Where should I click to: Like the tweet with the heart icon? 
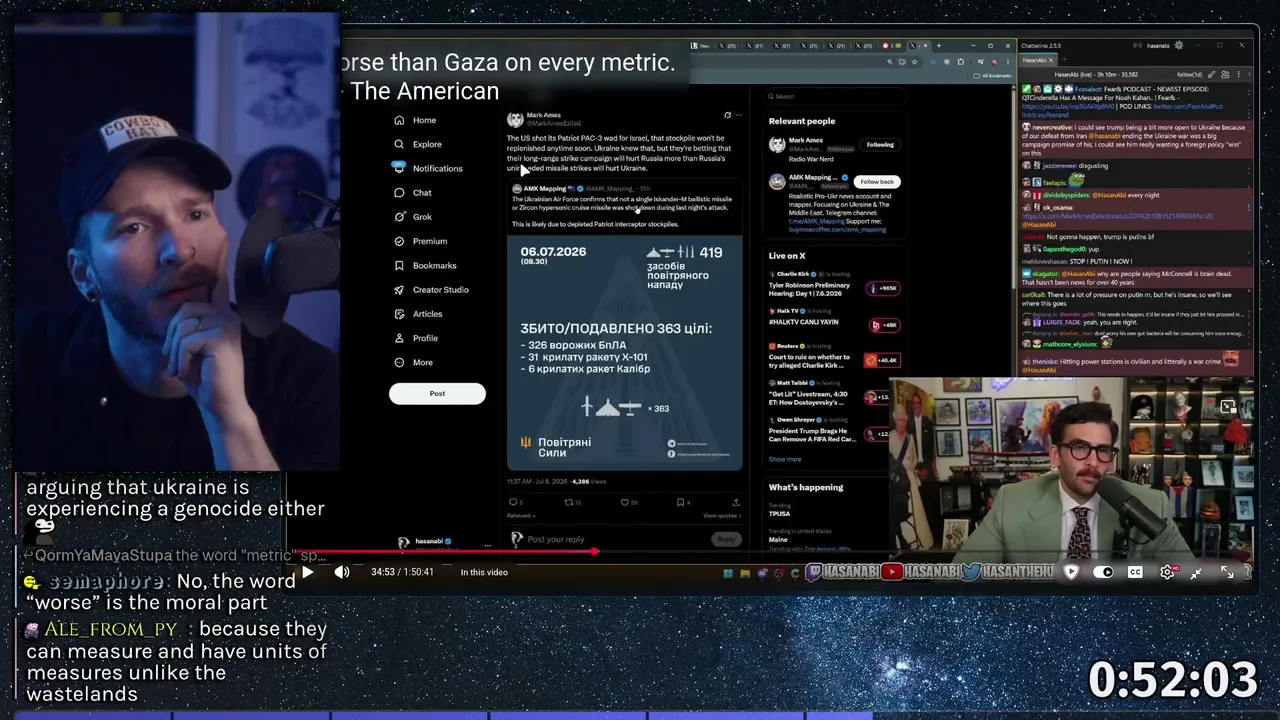point(625,502)
